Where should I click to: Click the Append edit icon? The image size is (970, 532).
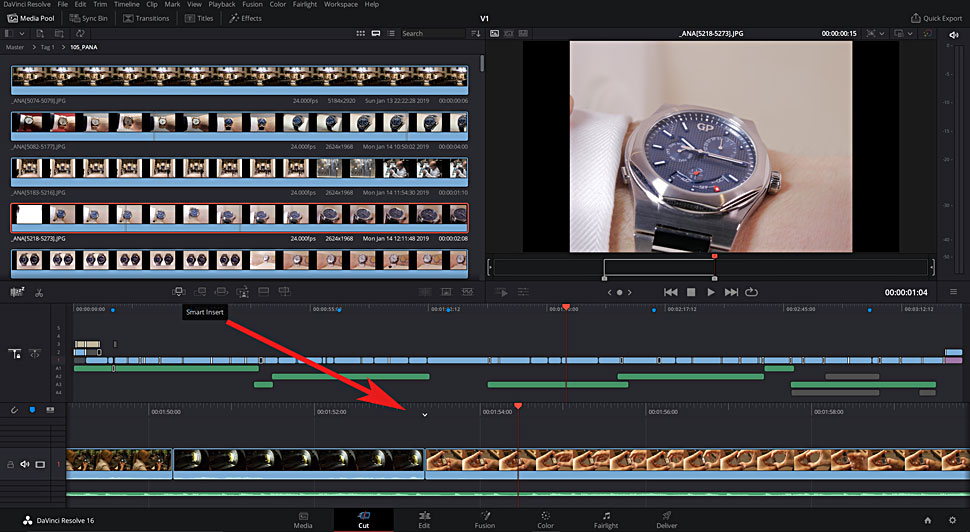tap(200, 292)
